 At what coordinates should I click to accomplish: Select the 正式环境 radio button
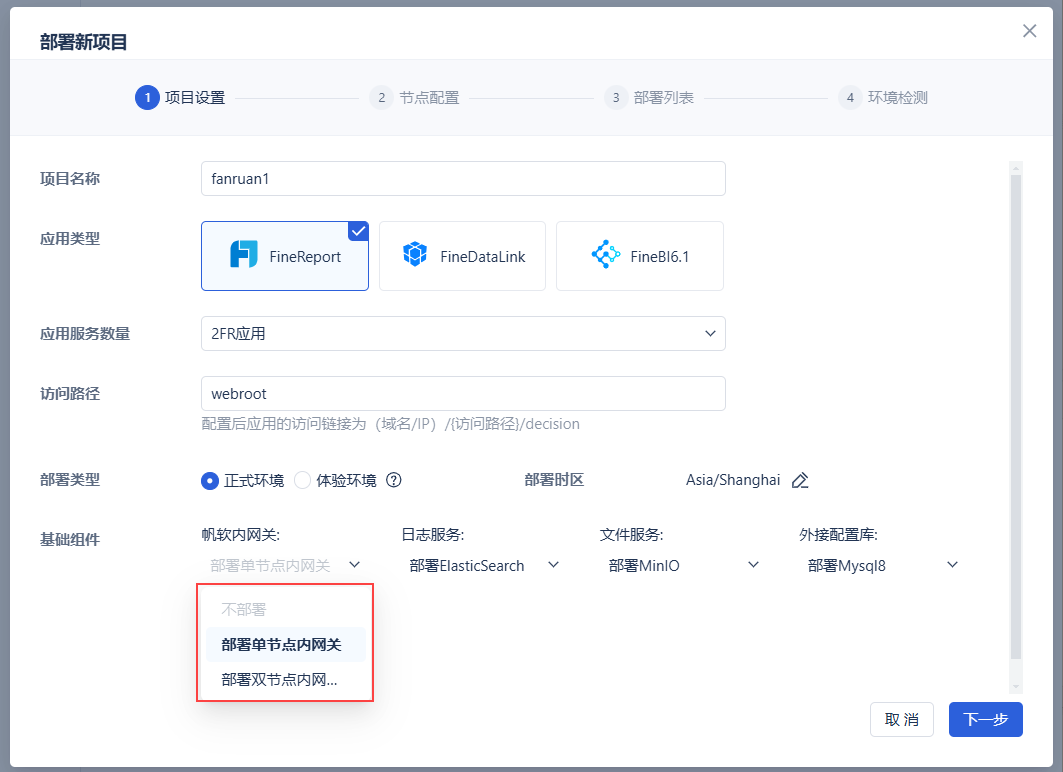209,481
